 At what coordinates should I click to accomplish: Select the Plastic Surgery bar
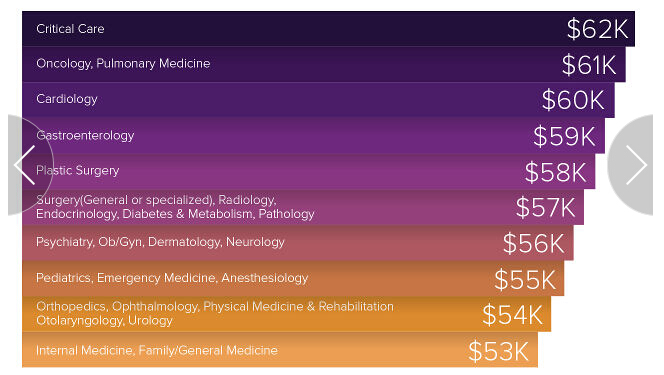[308, 171]
